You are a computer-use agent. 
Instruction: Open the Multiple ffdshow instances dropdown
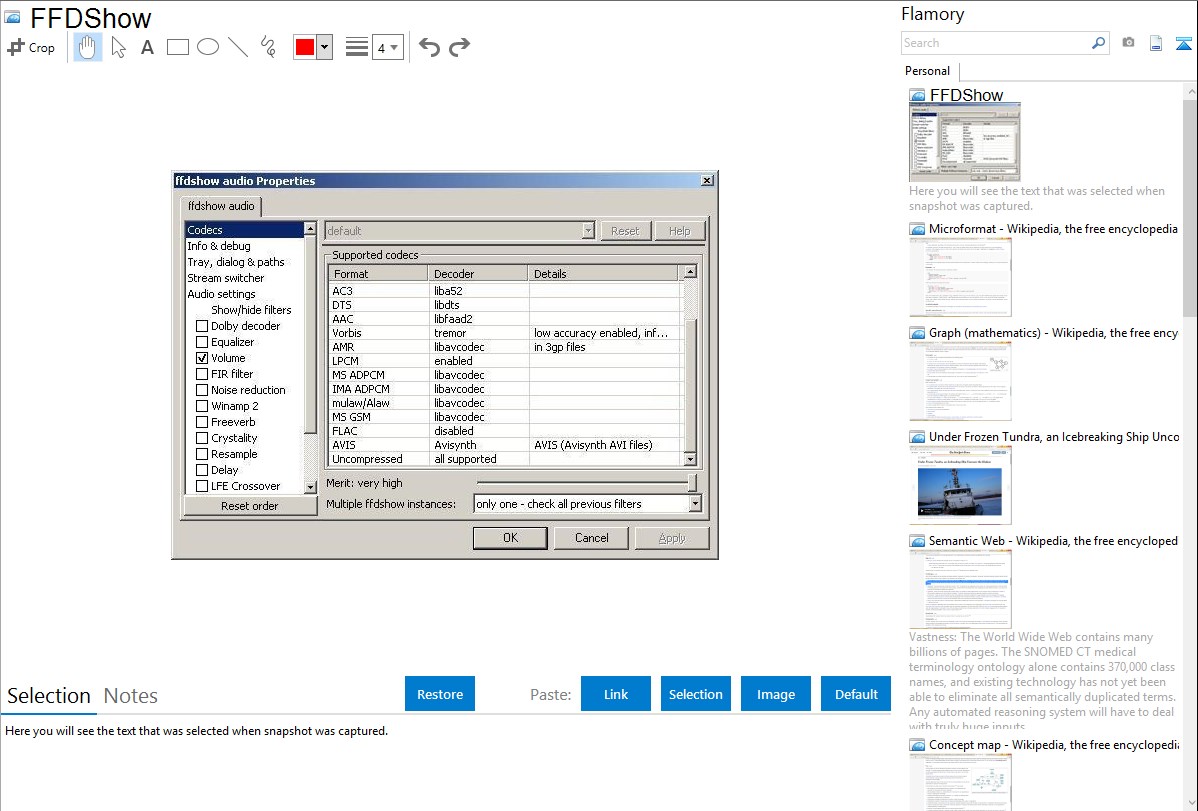(695, 504)
